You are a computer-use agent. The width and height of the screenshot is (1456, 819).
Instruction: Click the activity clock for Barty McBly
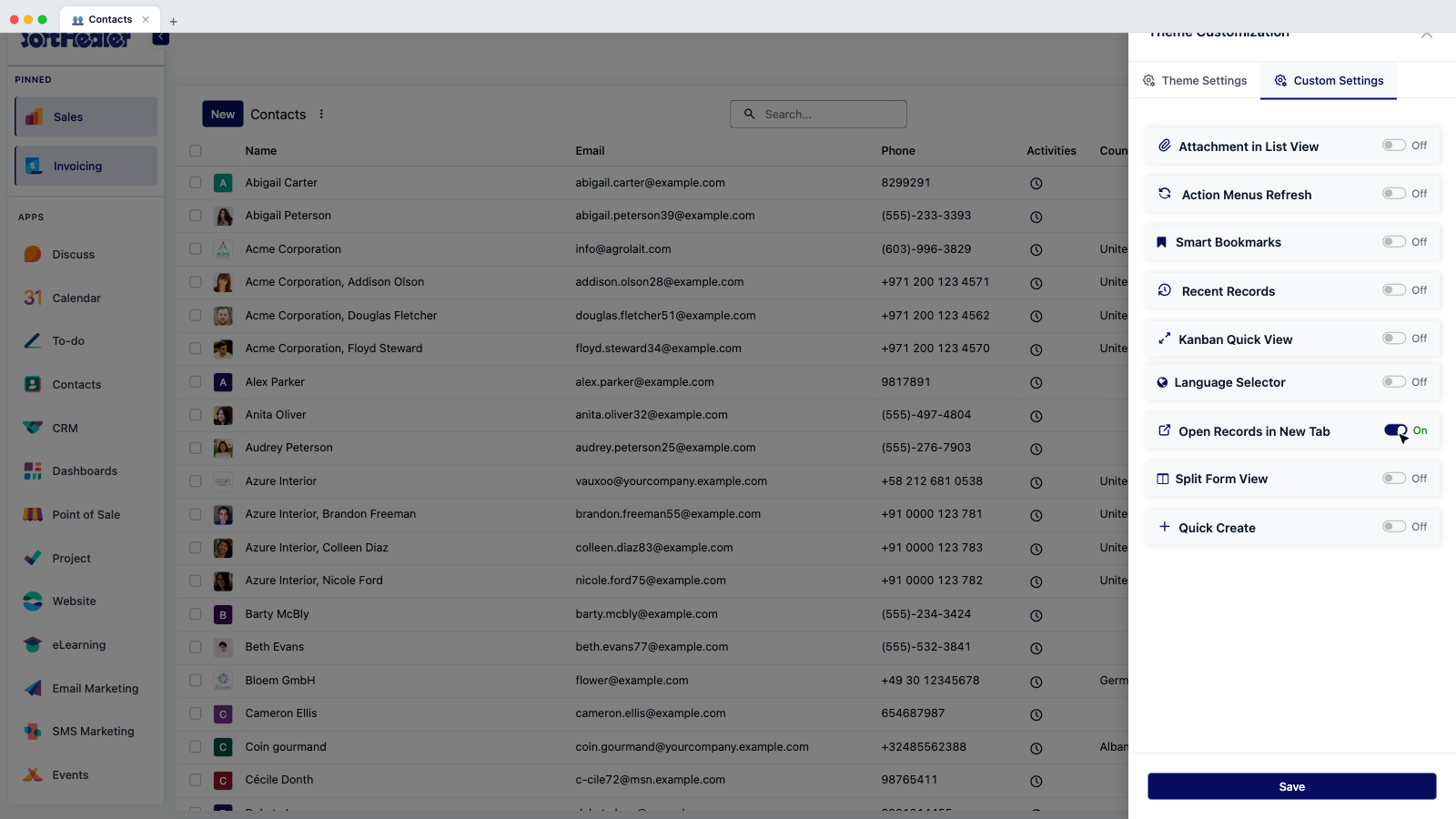point(1036,615)
